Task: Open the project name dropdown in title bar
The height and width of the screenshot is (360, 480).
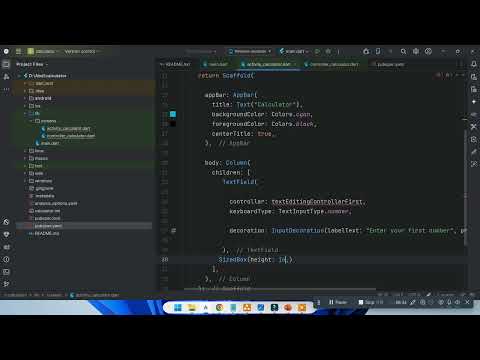Action: click(x=43, y=51)
